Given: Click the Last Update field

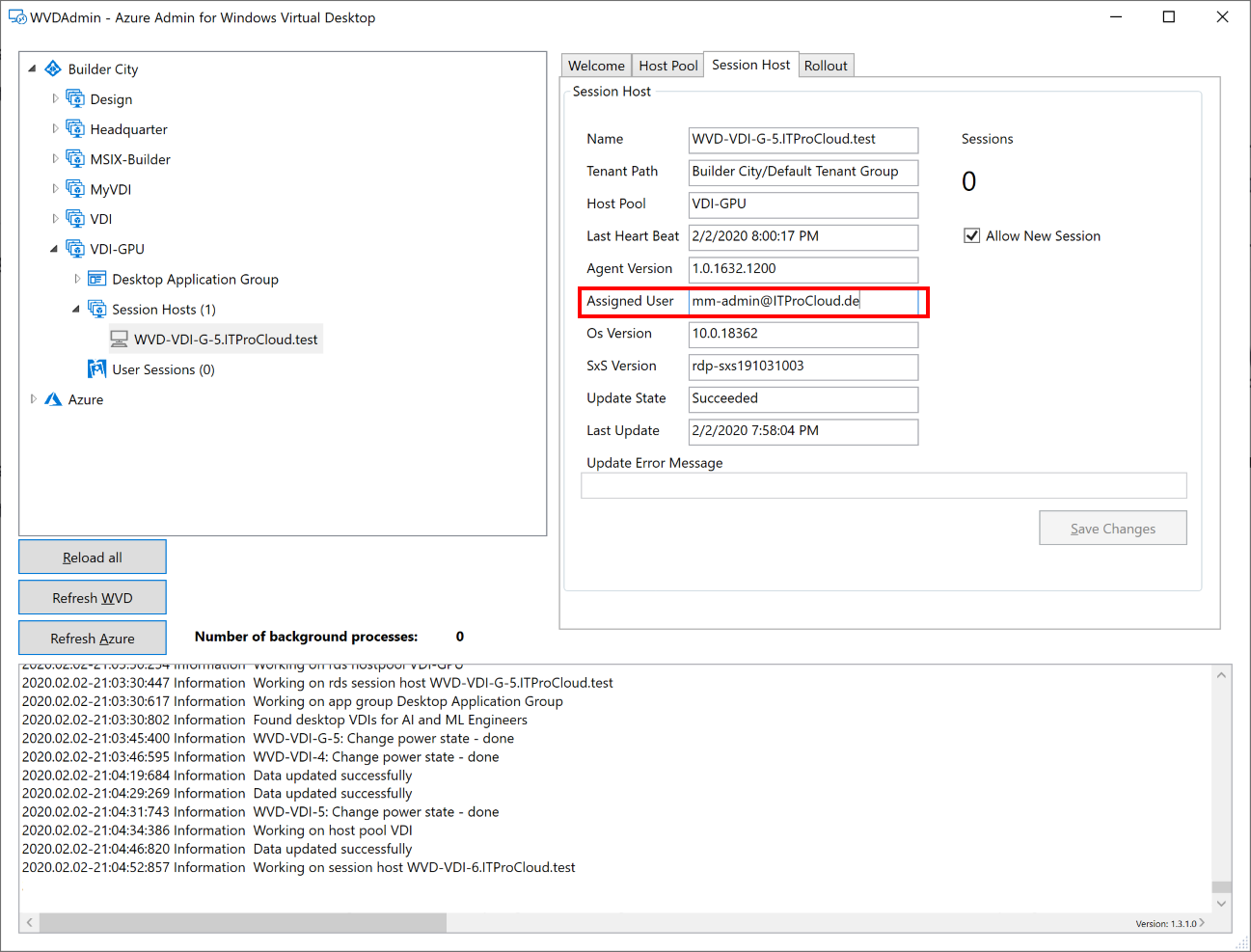Looking at the screenshot, I should click(x=803, y=431).
